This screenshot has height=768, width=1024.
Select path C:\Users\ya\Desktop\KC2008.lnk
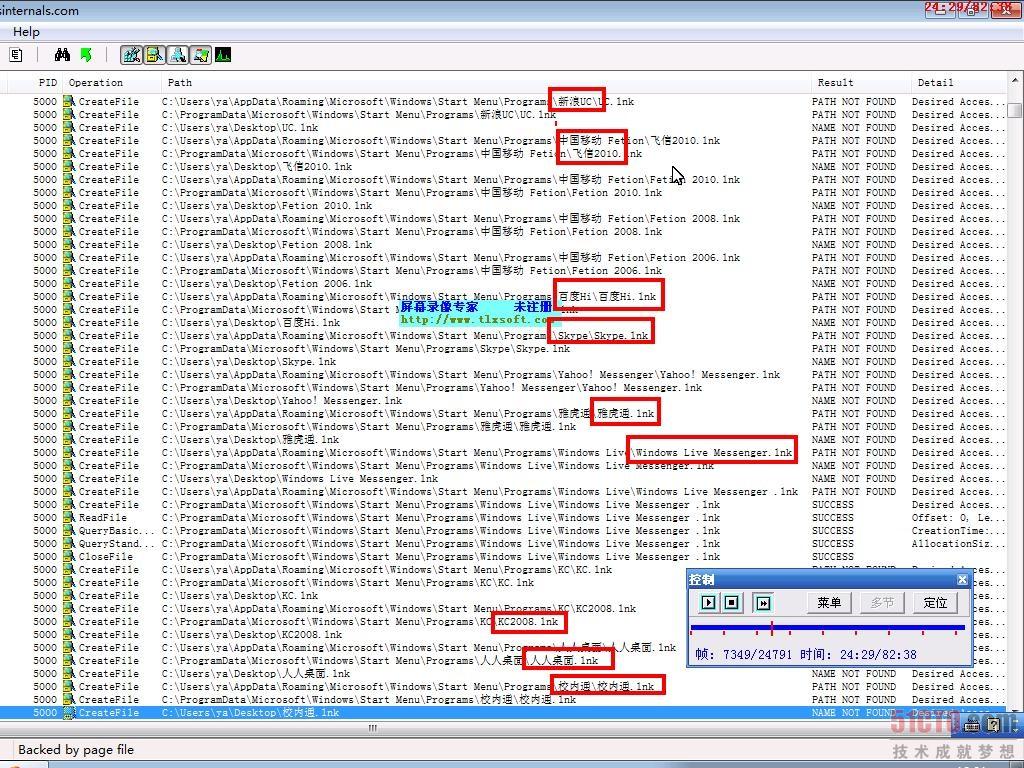(251, 635)
